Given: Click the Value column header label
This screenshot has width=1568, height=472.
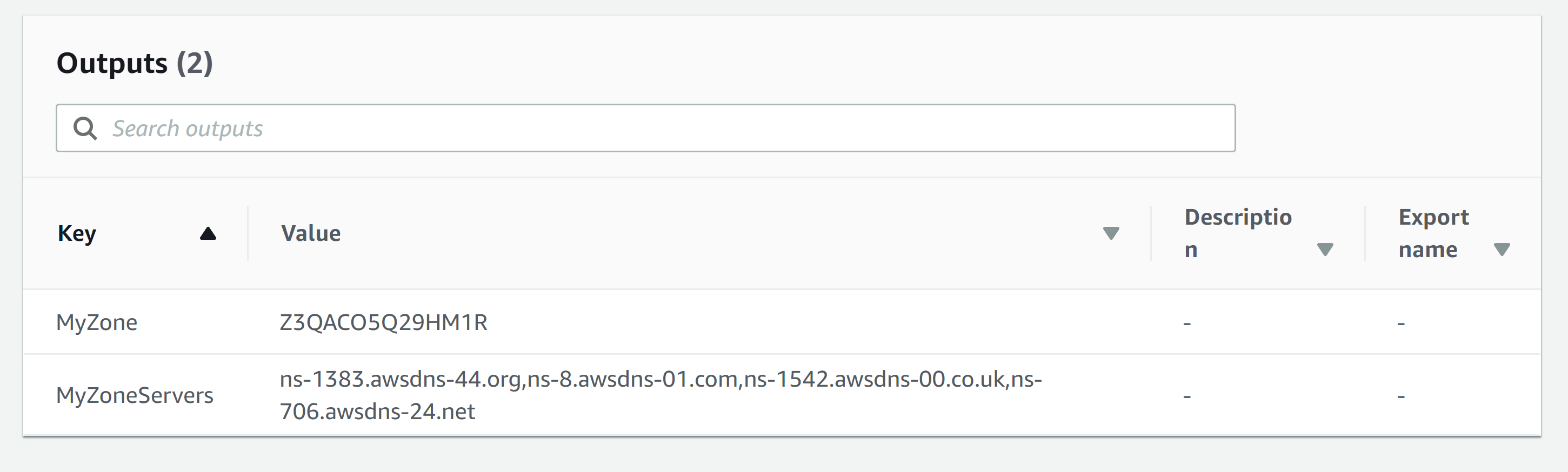Looking at the screenshot, I should [x=310, y=233].
